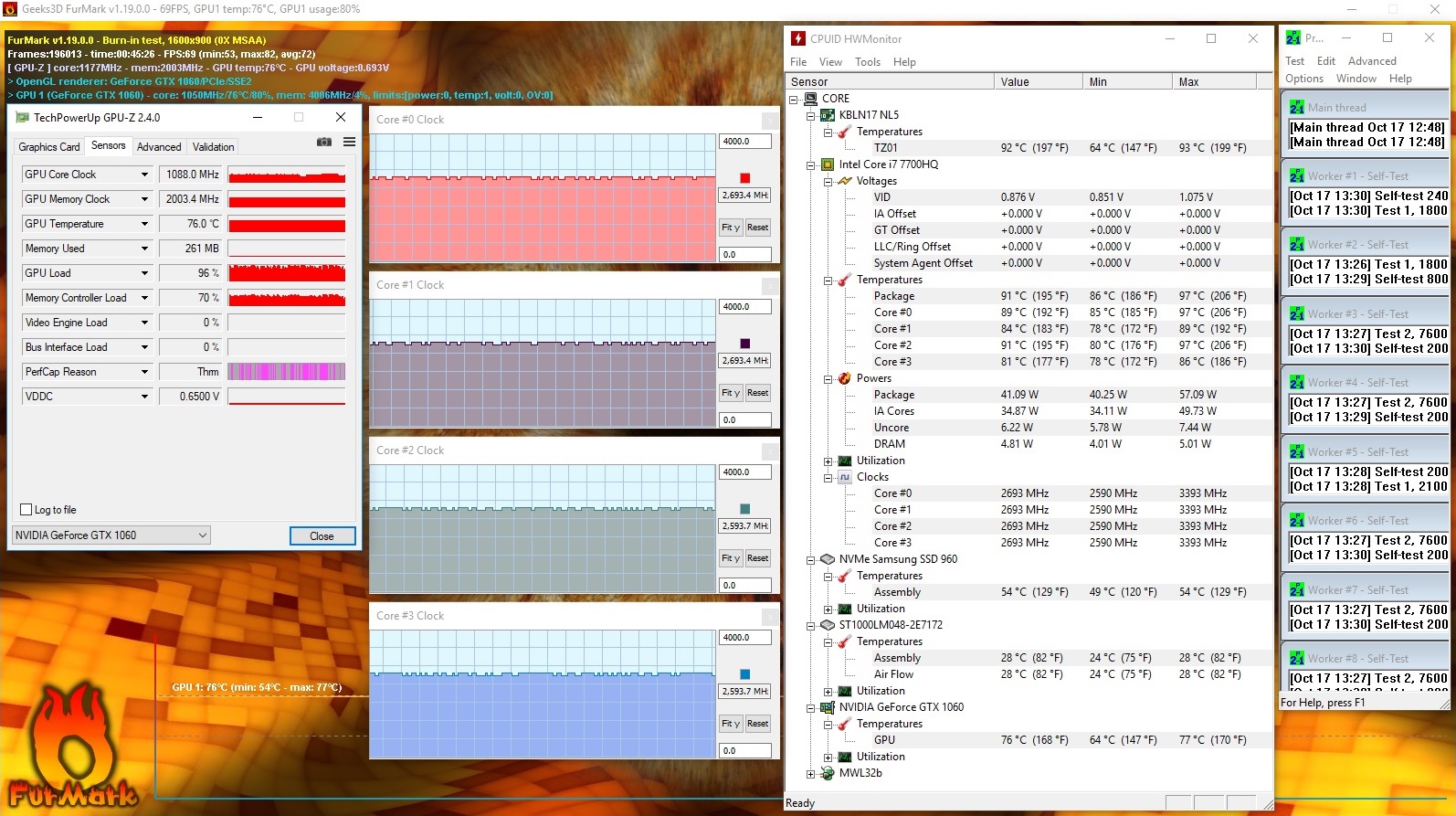Viewport: 1456px width, 816px height.
Task: Click the Worker #1 Self-Test window icon
Action: point(1297,175)
